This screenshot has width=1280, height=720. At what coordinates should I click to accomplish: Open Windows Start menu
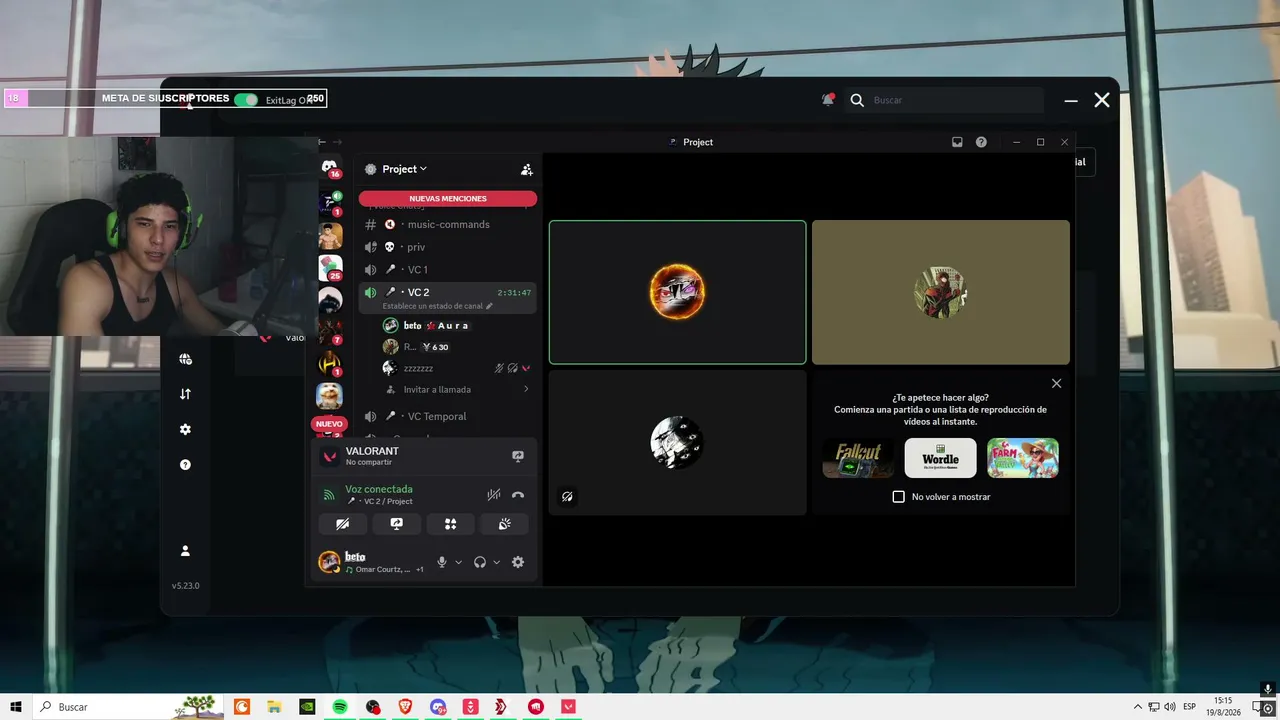pyautogui.click(x=16, y=707)
